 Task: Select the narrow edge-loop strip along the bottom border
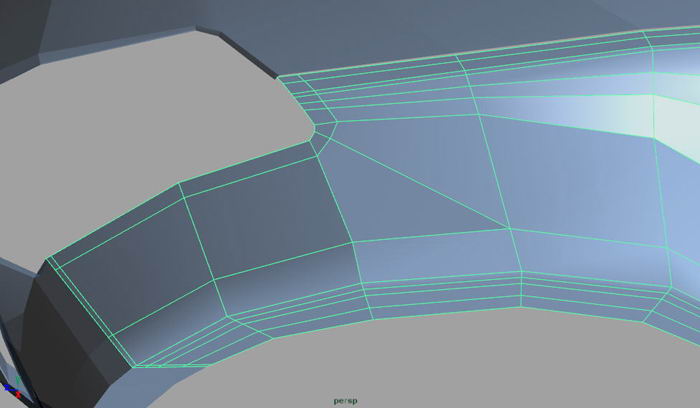click(x=450, y=300)
